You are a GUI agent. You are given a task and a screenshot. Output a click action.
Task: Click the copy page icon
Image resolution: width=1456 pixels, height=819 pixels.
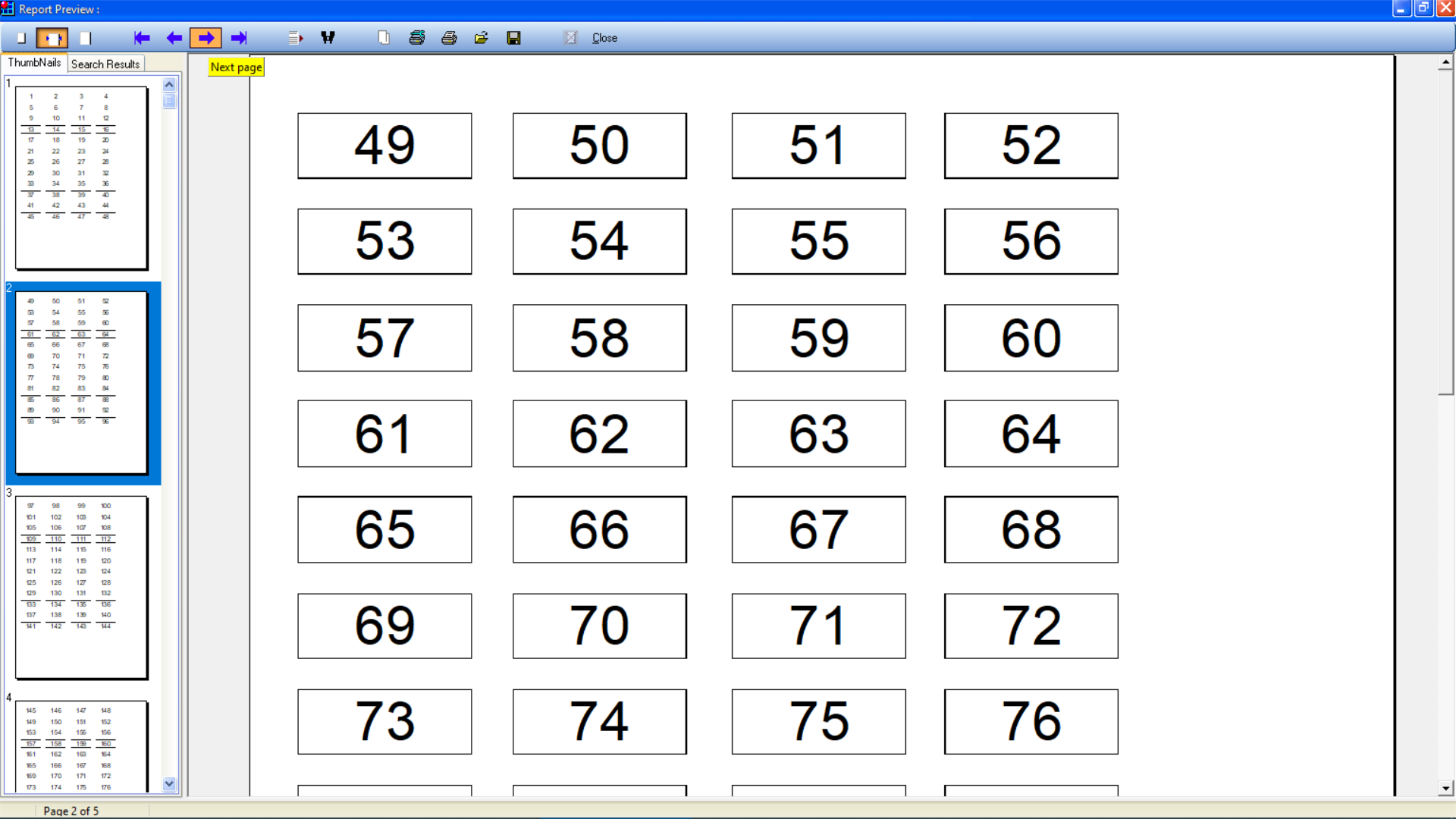pyautogui.click(x=384, y=38)
